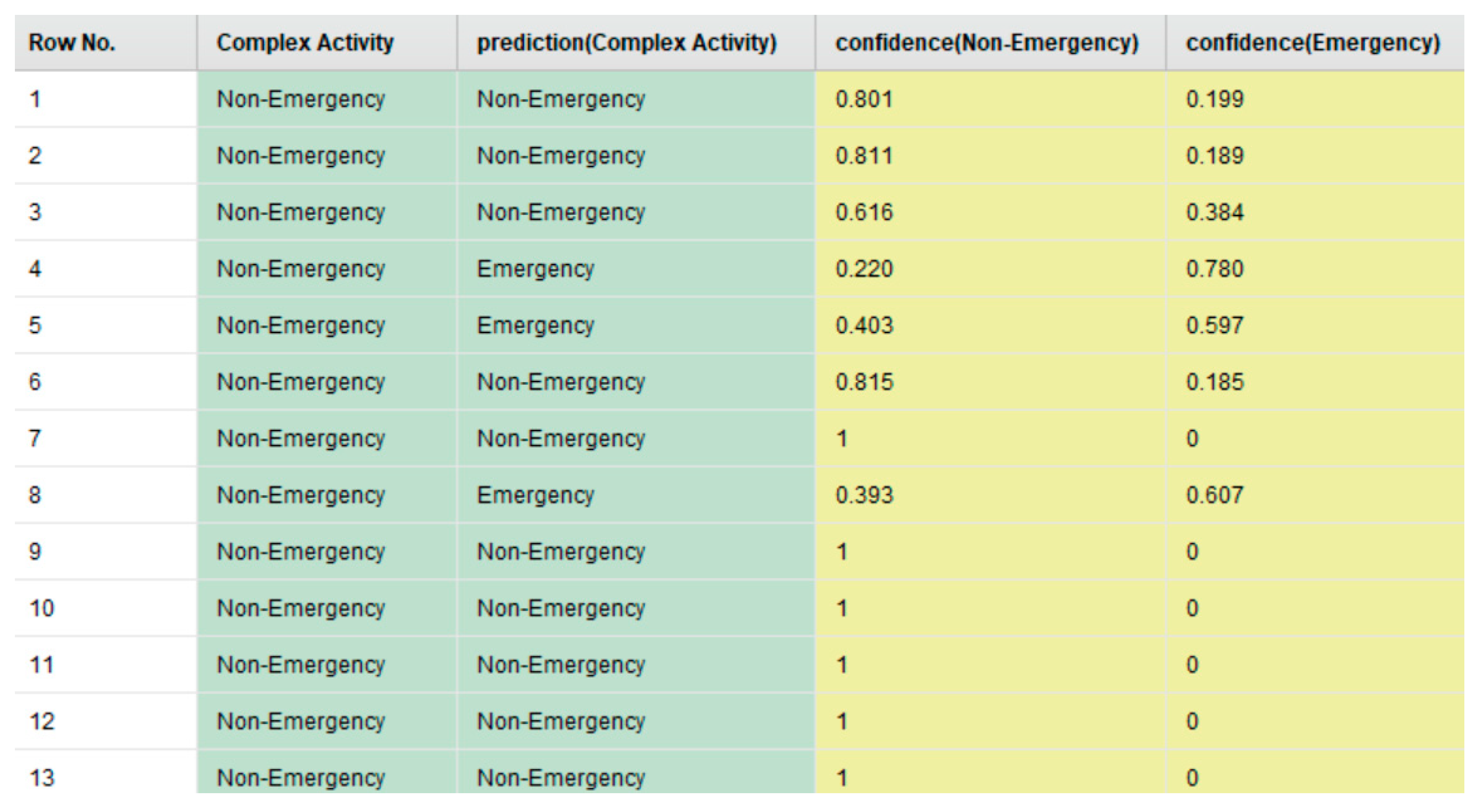Click Emergency prediction in row 4
1481x812 pixels.
point(535,269)
